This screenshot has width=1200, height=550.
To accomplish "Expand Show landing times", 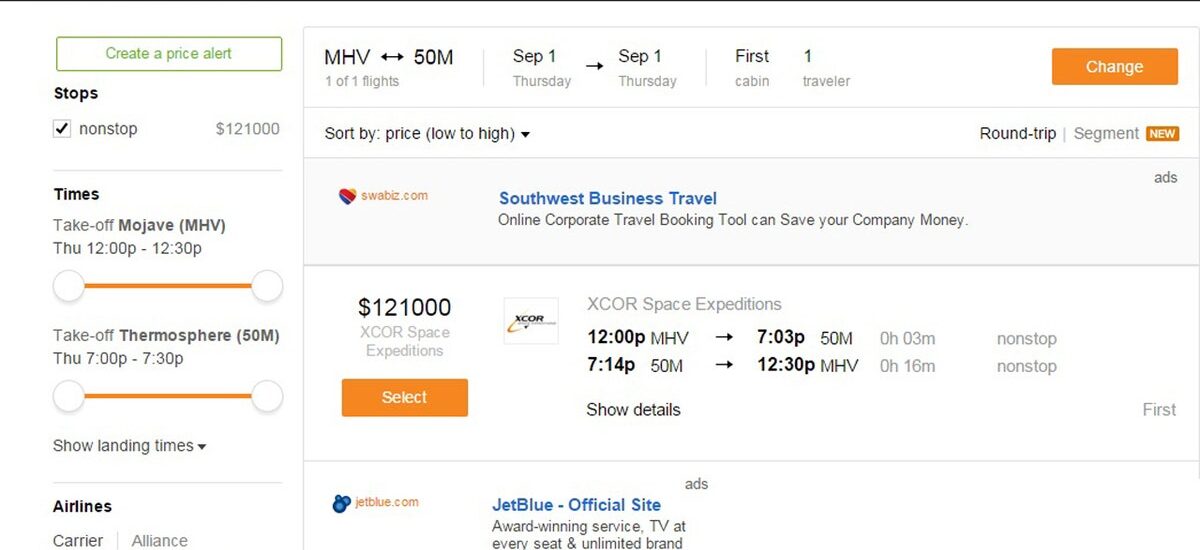I will [129, 446].
